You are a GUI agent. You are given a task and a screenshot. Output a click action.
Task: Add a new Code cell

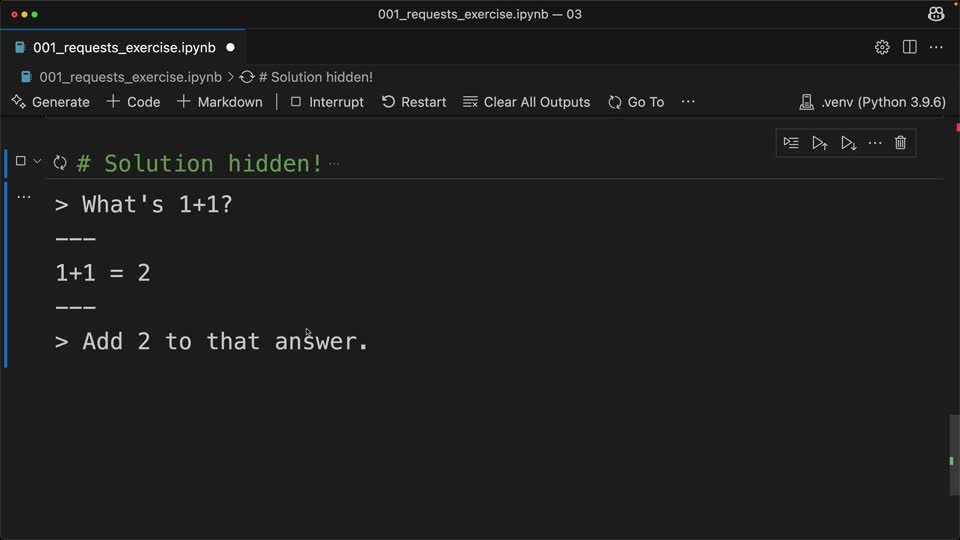tap(133, 102)
